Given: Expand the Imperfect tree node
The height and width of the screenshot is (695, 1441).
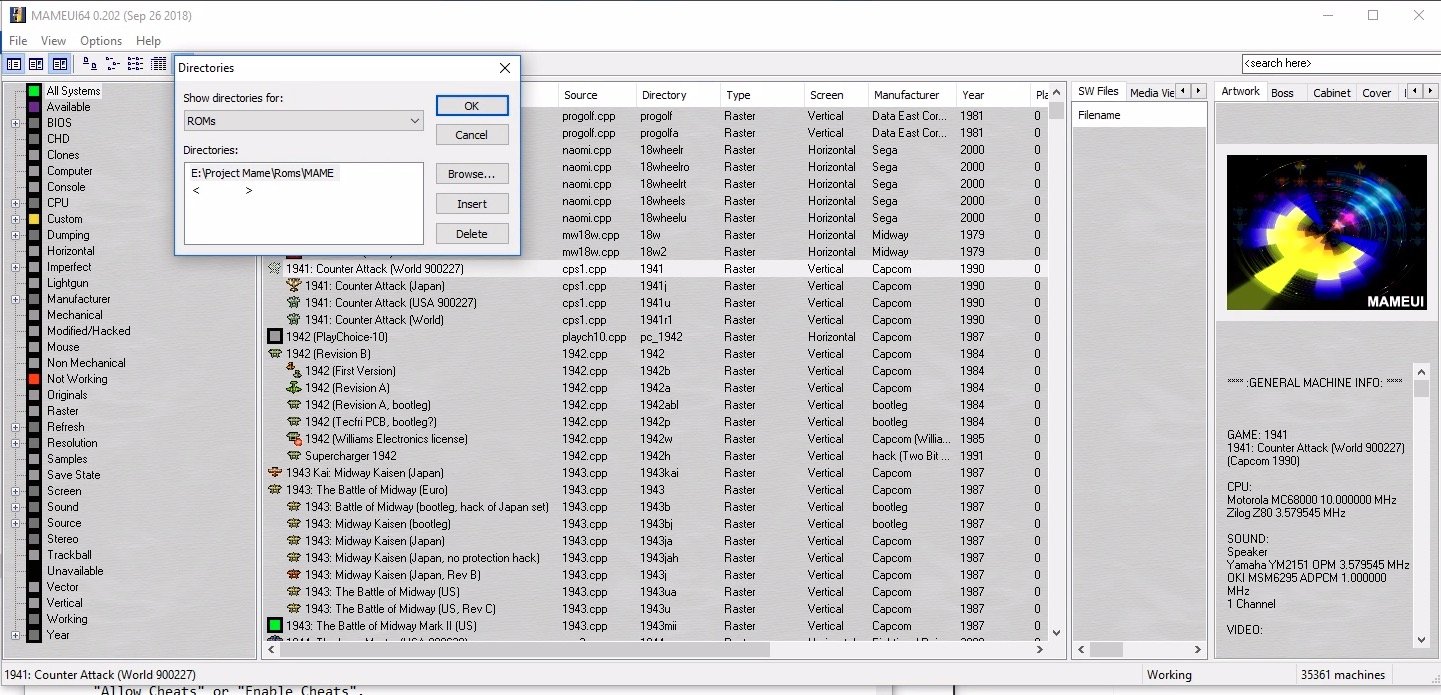Looking at the screenshot, I should pyautogui.click(x=15, y=267).
